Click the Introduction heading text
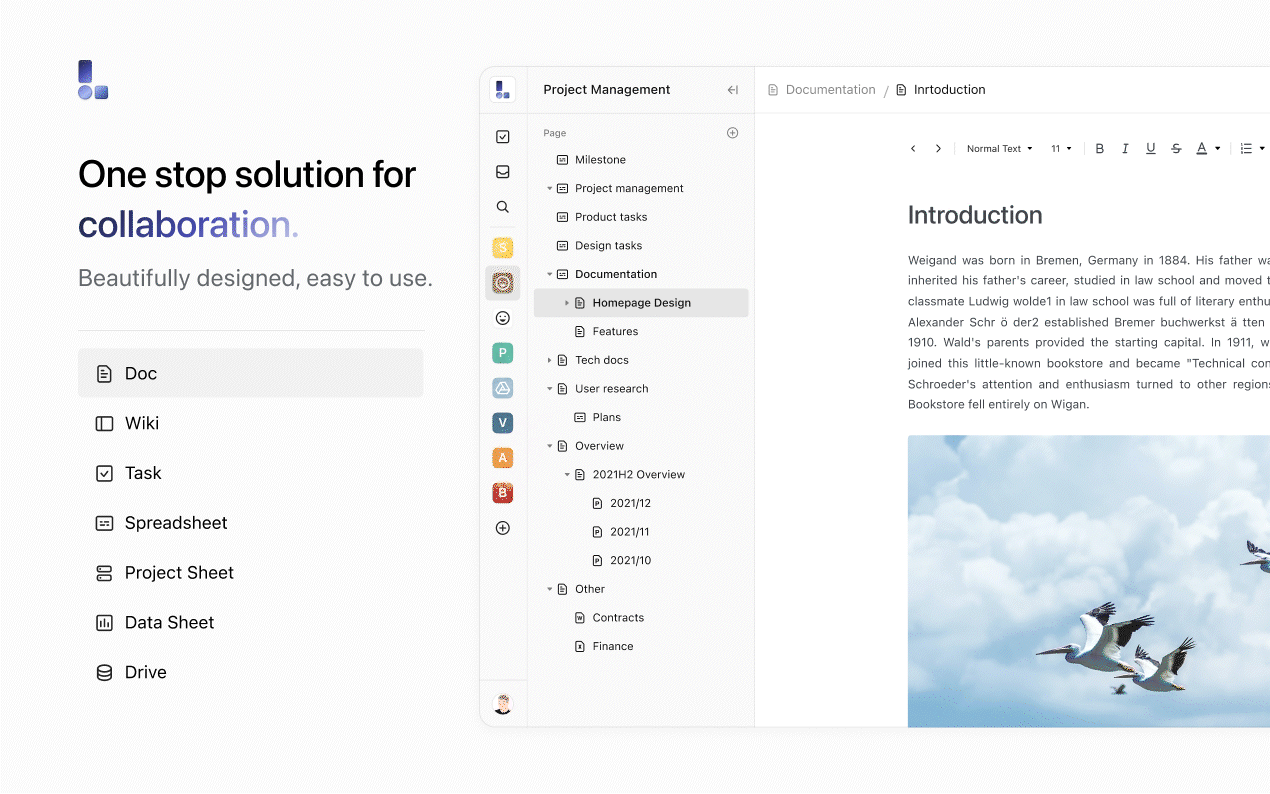 point(975,215)
